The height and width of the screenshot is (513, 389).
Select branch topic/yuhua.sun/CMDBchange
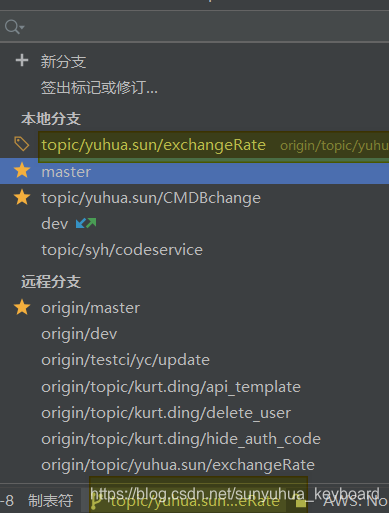151,198
